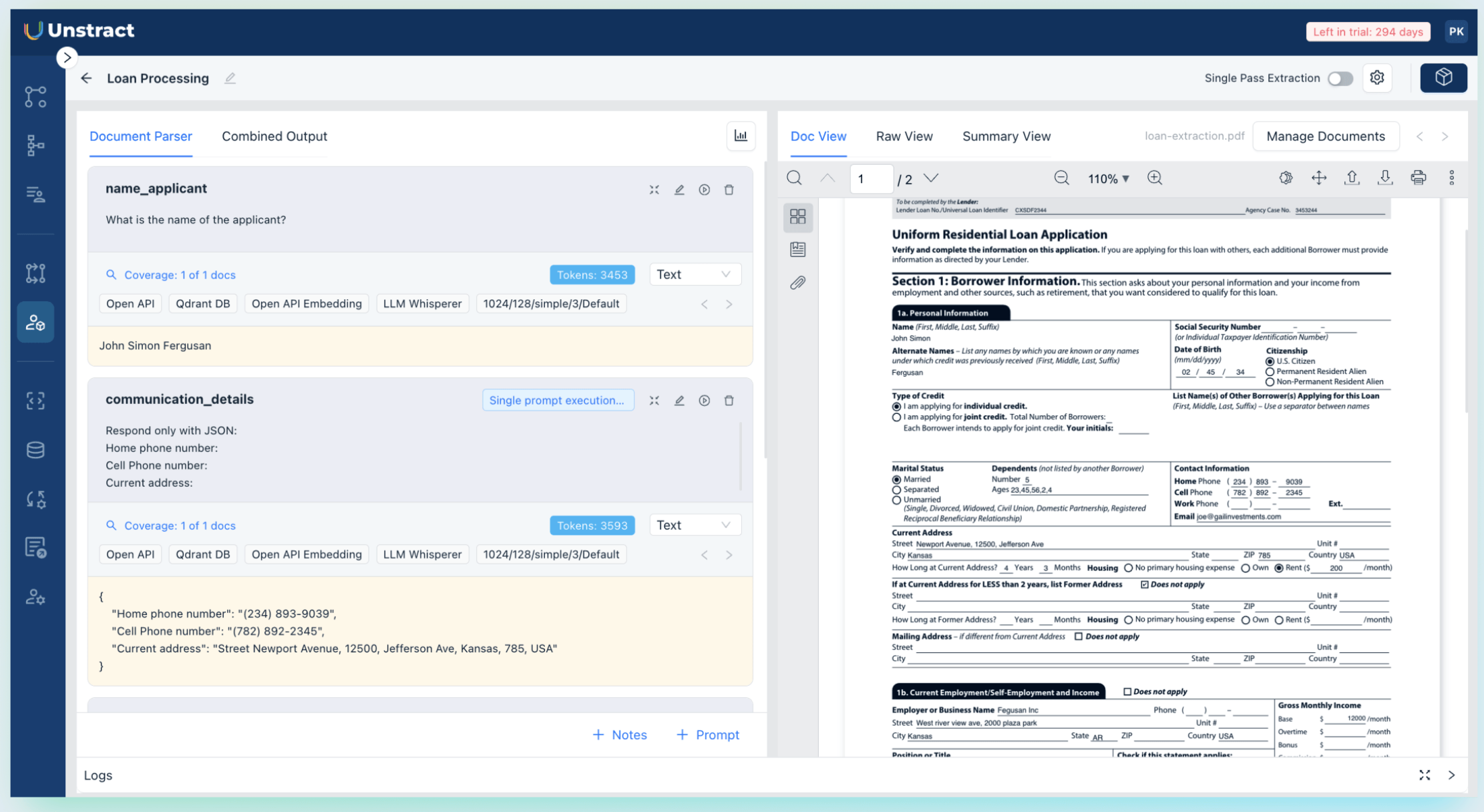1484x812 pixels.
Task: Select the Separated marital status radio button
Action: pos(897,489)
